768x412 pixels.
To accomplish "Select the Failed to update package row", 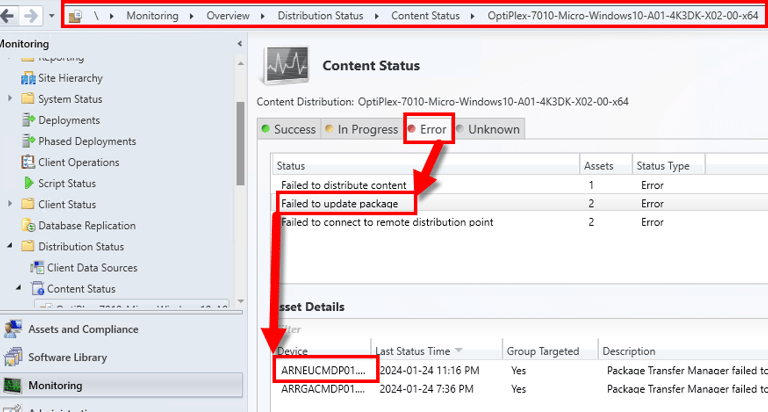I will pos(520,203).
